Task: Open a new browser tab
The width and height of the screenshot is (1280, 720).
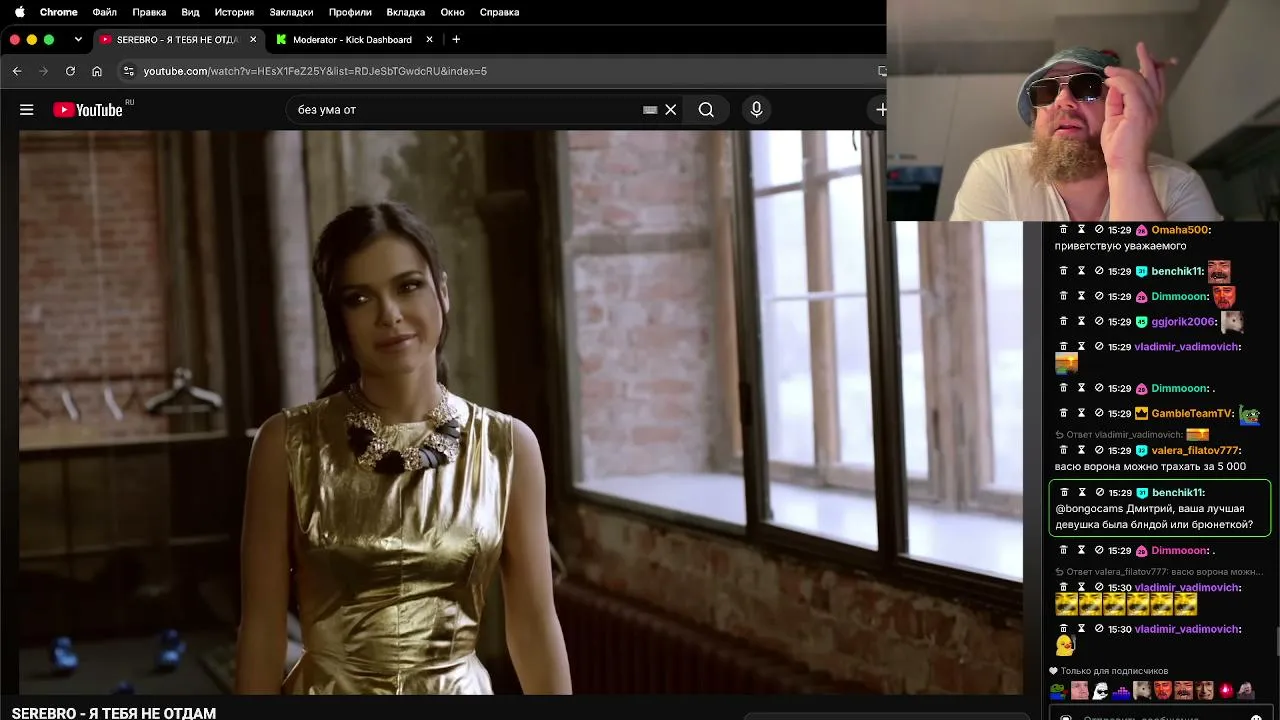Action: point(456,40)
